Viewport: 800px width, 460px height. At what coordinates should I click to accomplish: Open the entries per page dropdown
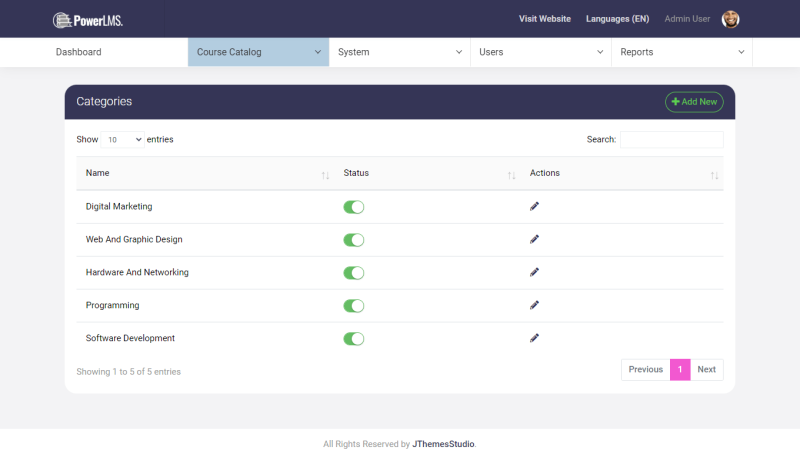(122, 140)
